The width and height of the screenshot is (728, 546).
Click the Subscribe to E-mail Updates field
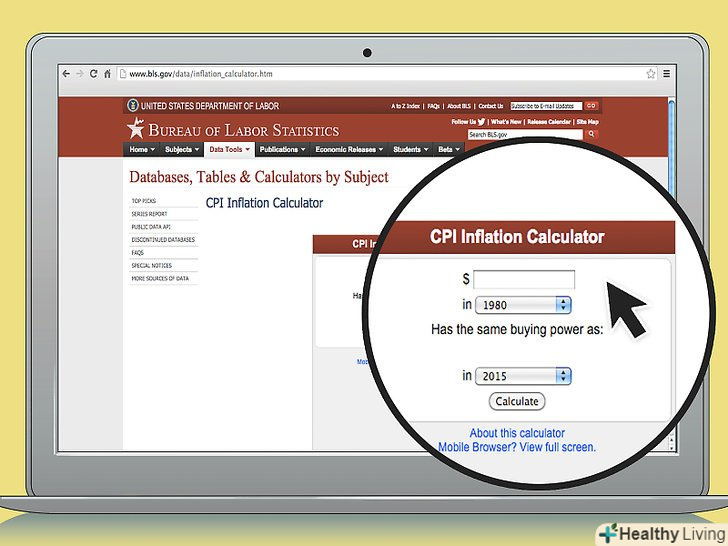click(x=546, y=106)
